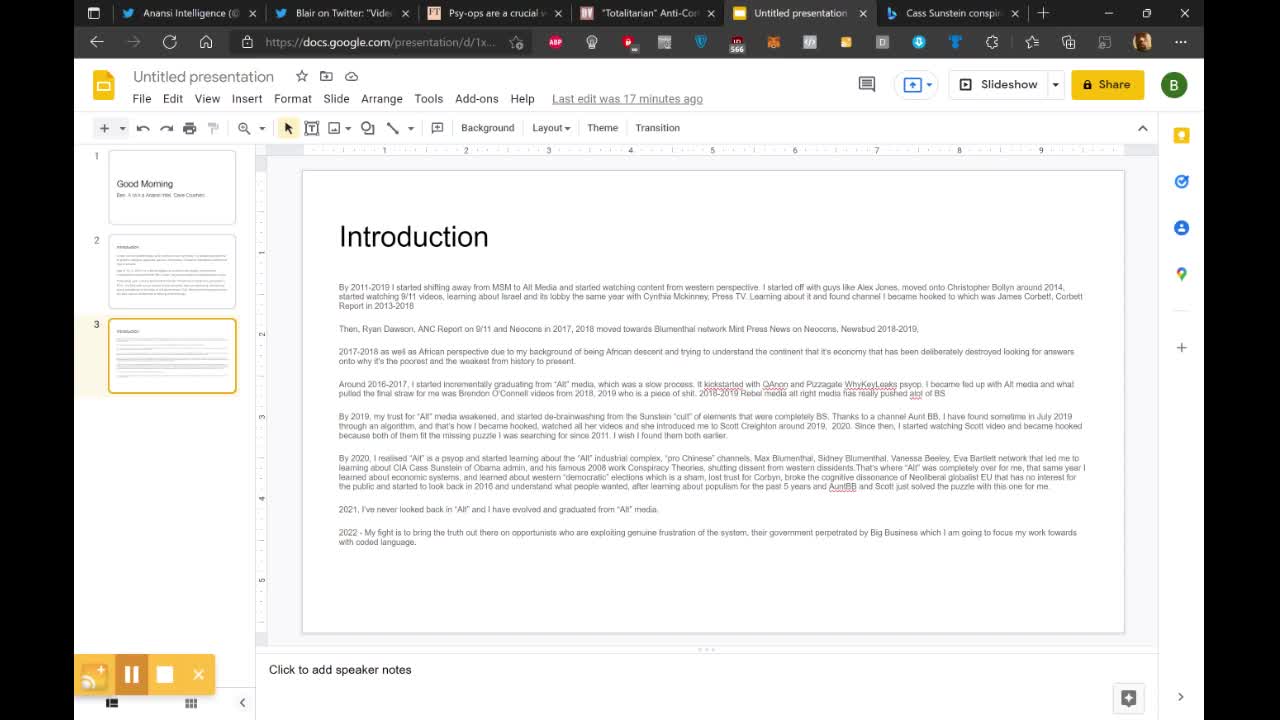Rename the Untitled presentation title
Image resolution: width=1280 pixels, height=720 pixels.
pos(203,77)
